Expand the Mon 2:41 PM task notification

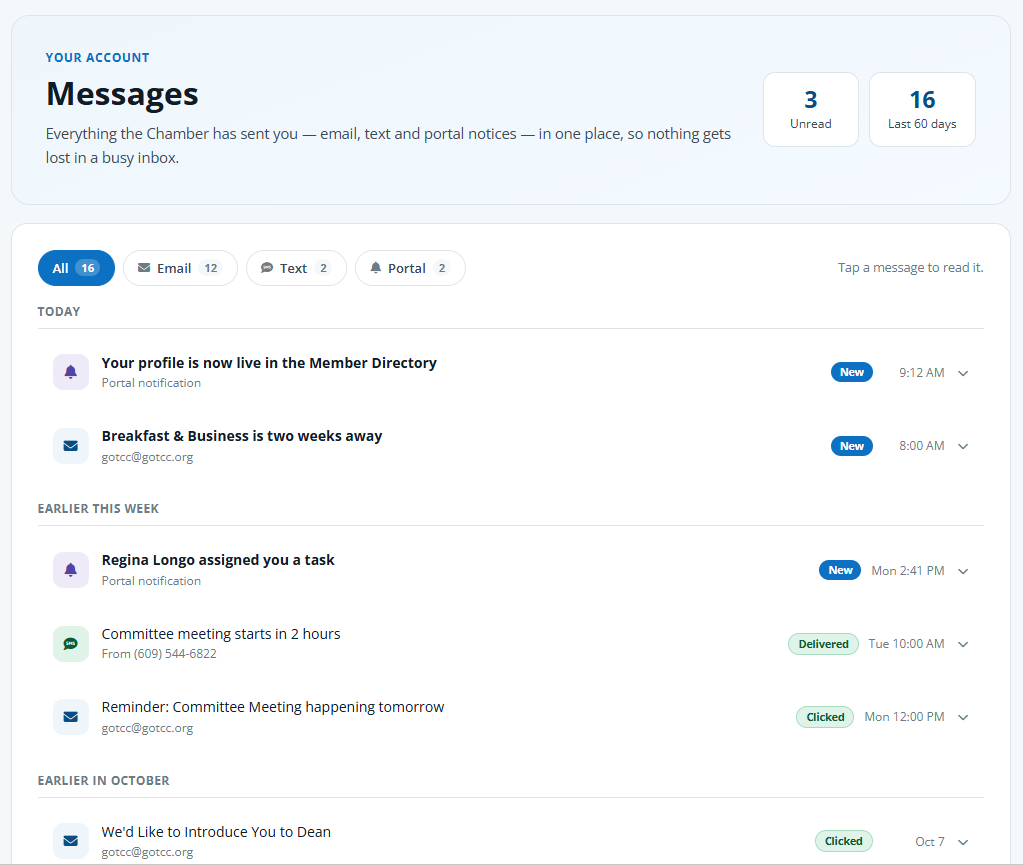click(962, 571)
